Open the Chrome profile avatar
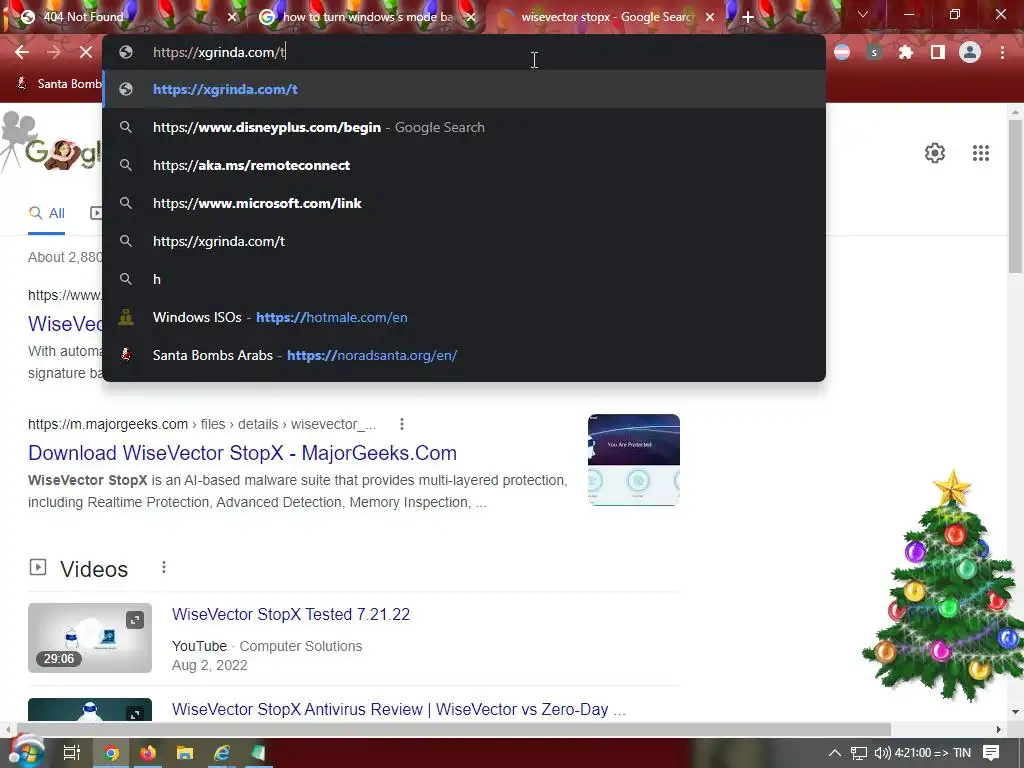The image size is (1024, 768). (x=970, y=52)
